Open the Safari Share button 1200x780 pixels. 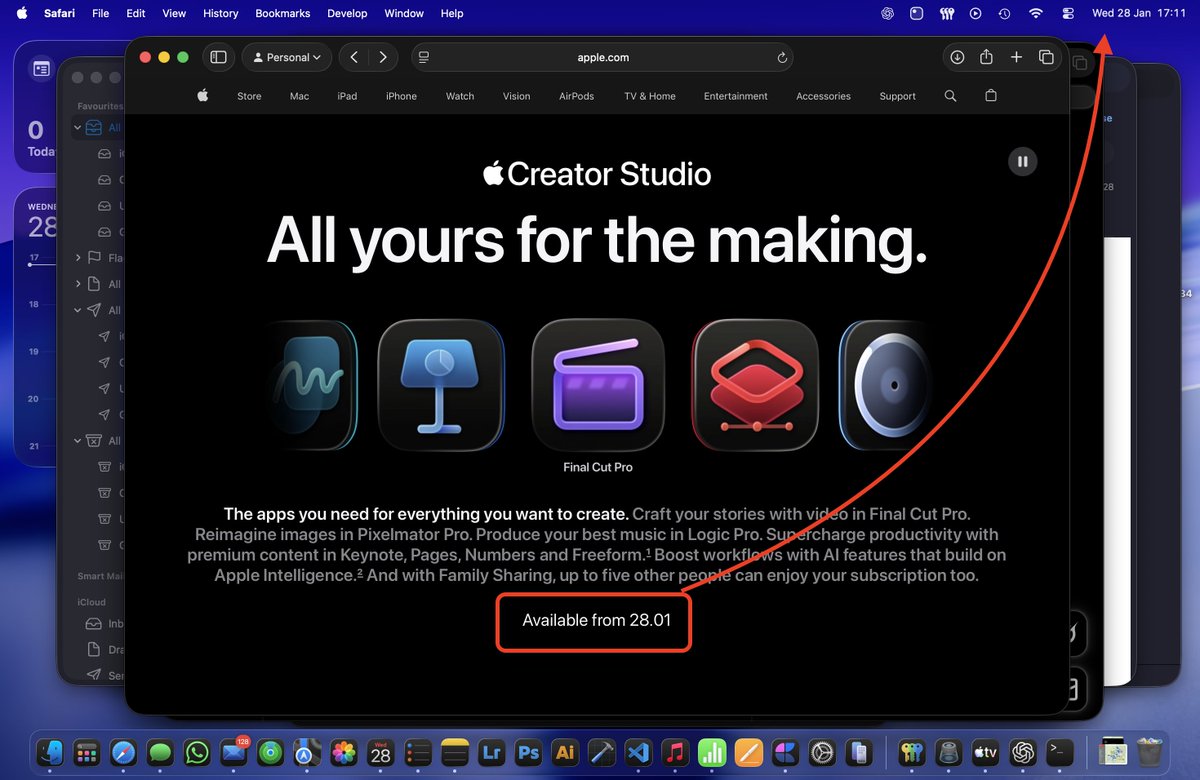click(986, 57)
